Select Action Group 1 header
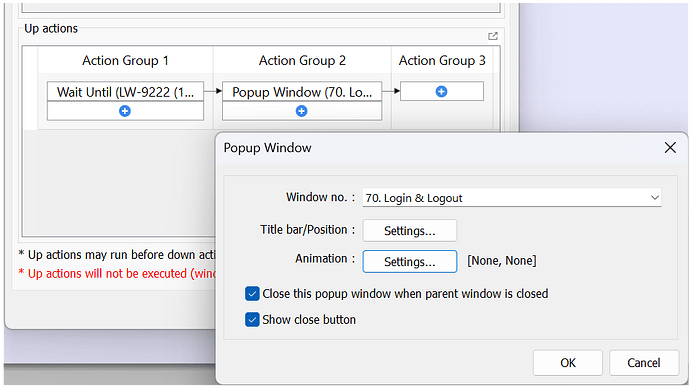The image size is (693, 387). point(126,61)
